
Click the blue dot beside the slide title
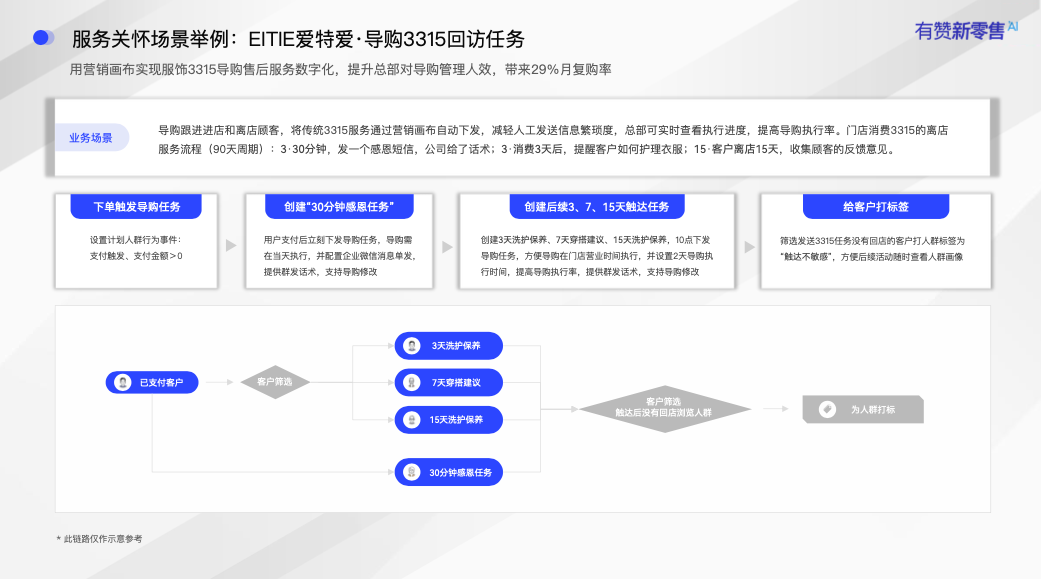(43, 38)
